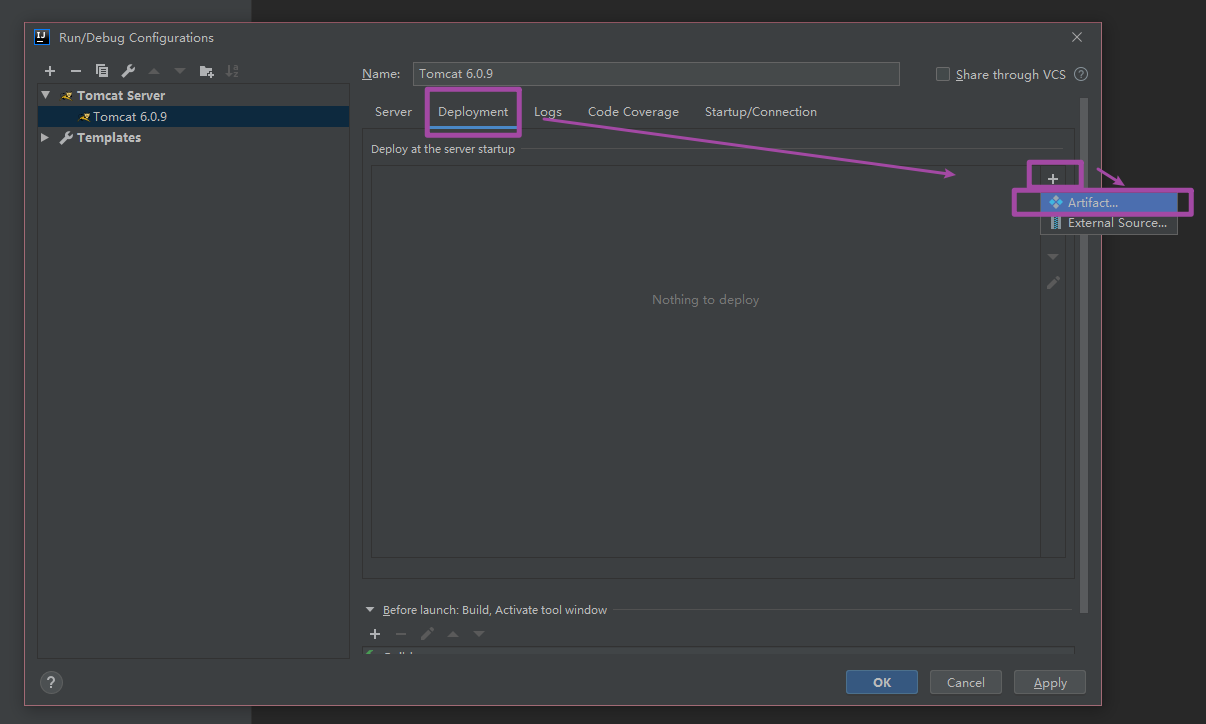Copy the selected configuration

102,71
